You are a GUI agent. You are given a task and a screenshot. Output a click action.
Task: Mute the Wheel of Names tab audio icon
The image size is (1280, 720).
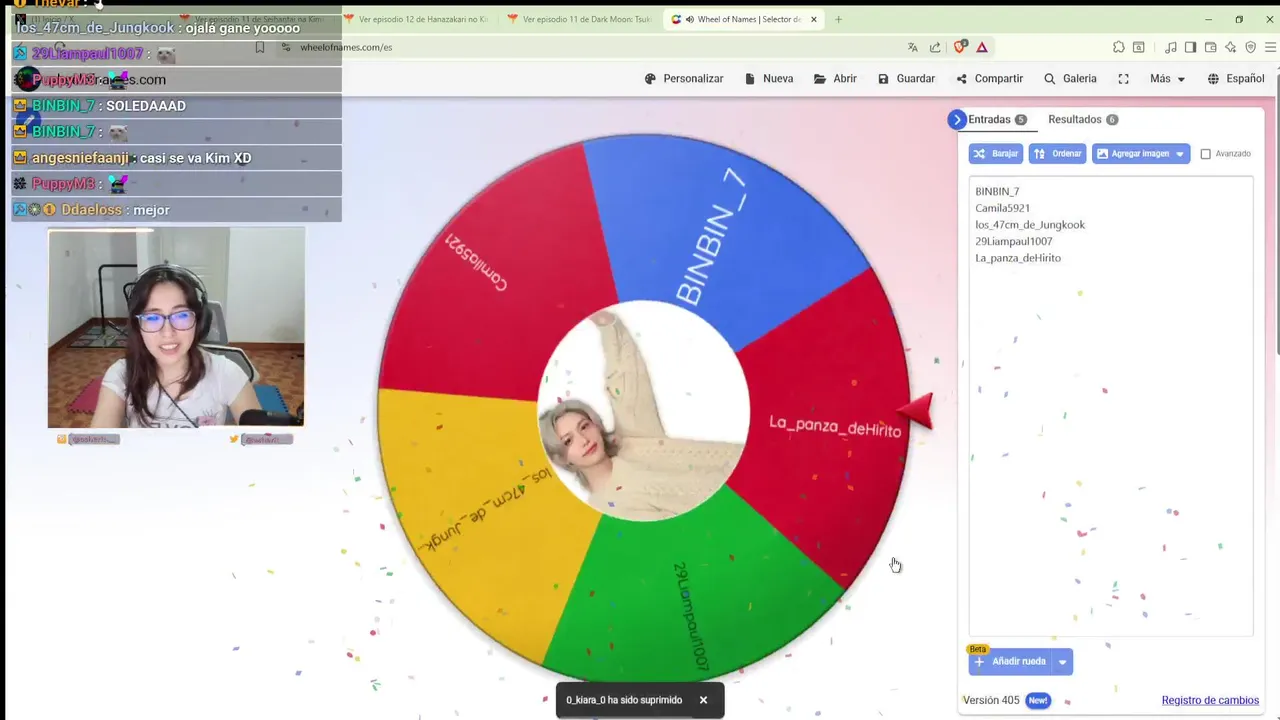[690, 19]
